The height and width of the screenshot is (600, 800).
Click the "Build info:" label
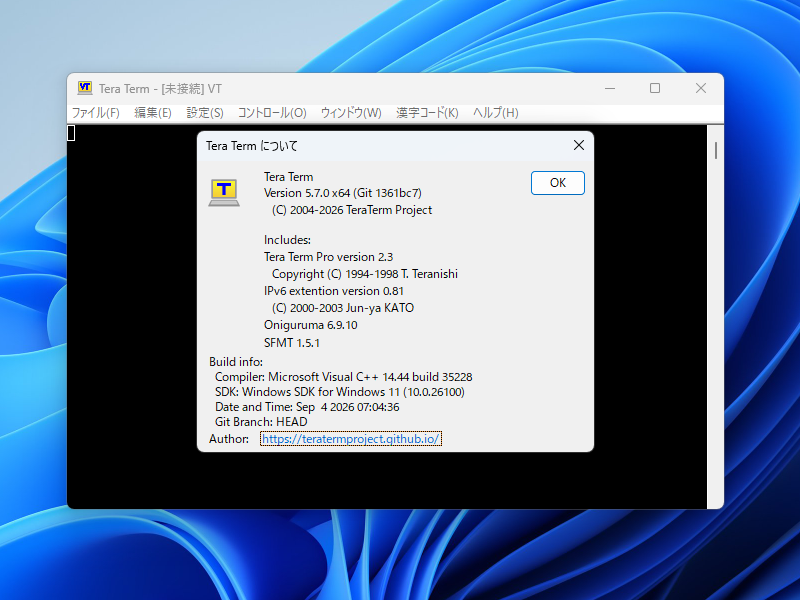coord(236,362)
